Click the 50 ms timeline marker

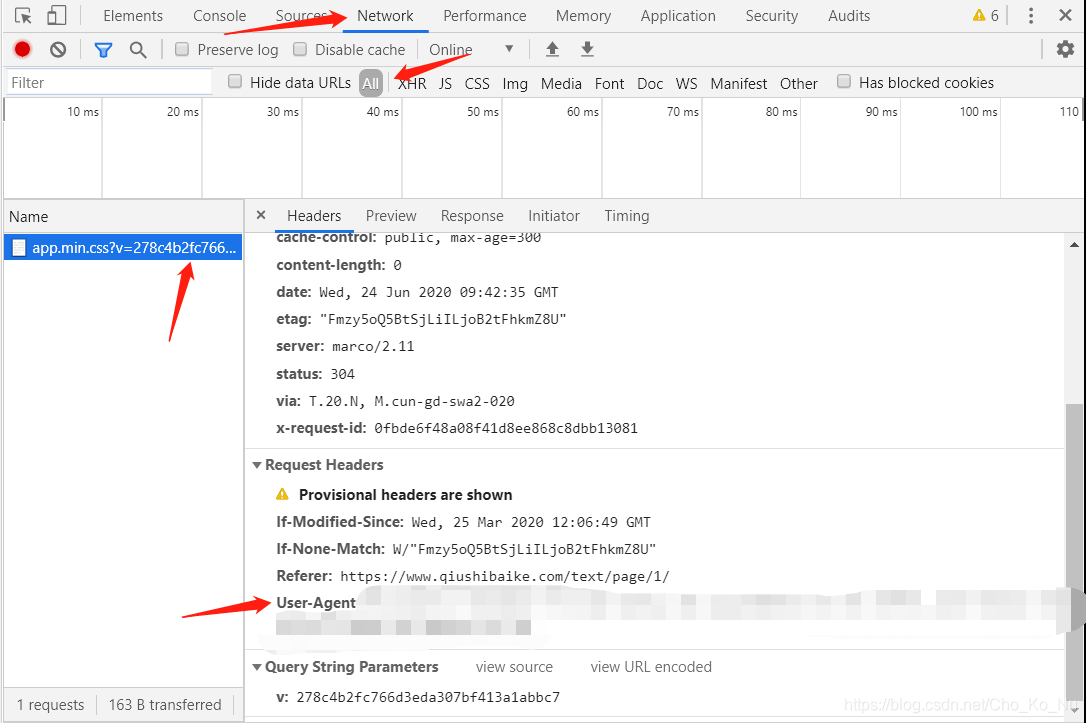click(483, 111)
